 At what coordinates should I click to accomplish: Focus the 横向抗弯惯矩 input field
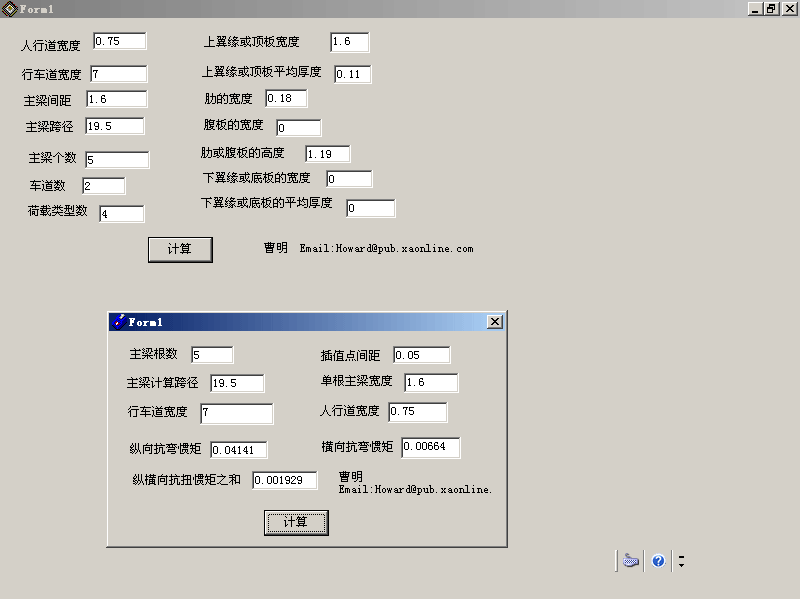point(431,447)
